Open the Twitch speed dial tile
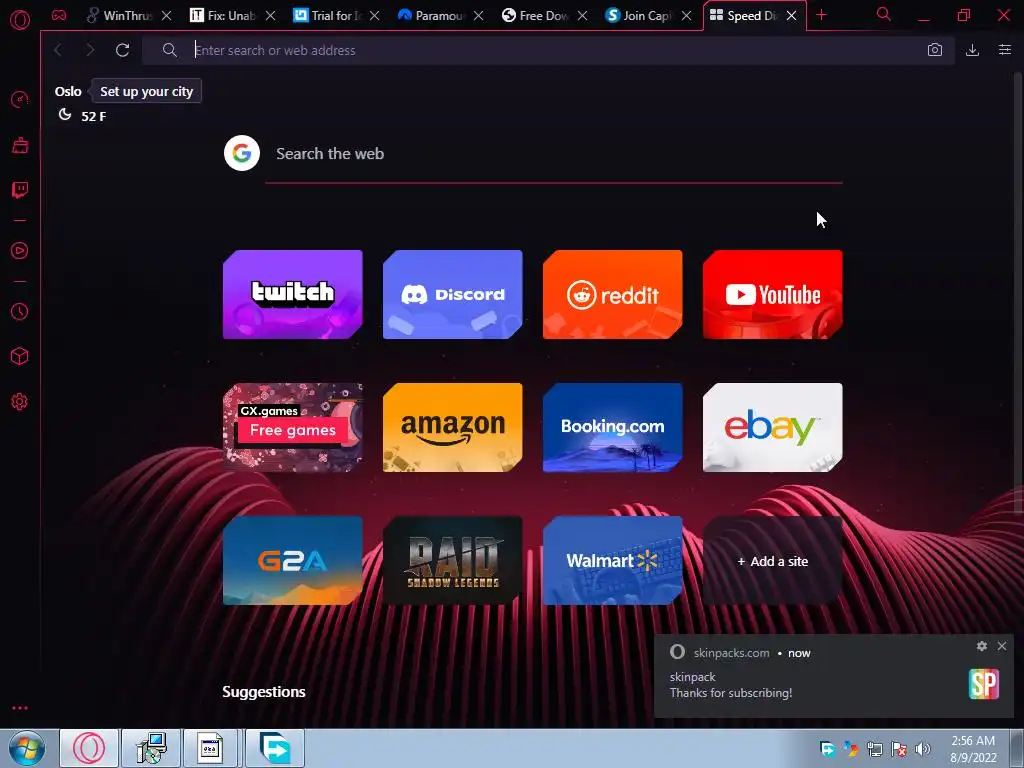1024x768 pixels. point(293,295)
